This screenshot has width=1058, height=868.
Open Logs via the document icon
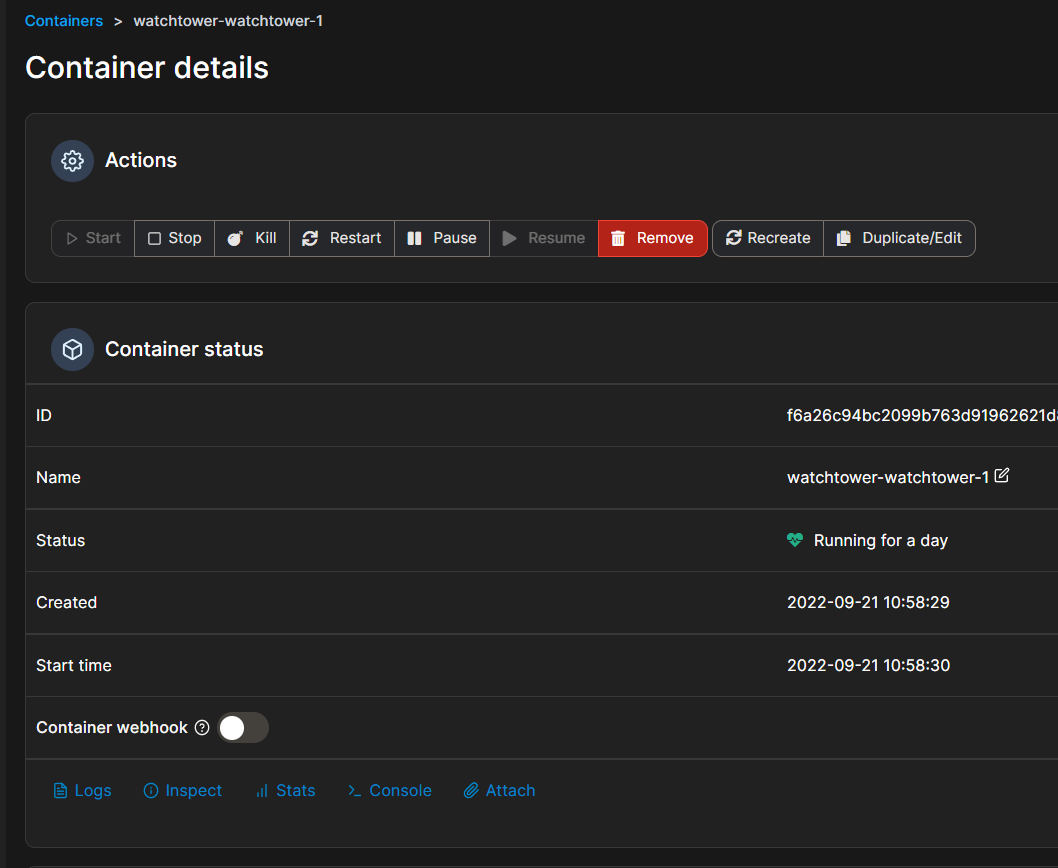[x=62, y=790]
